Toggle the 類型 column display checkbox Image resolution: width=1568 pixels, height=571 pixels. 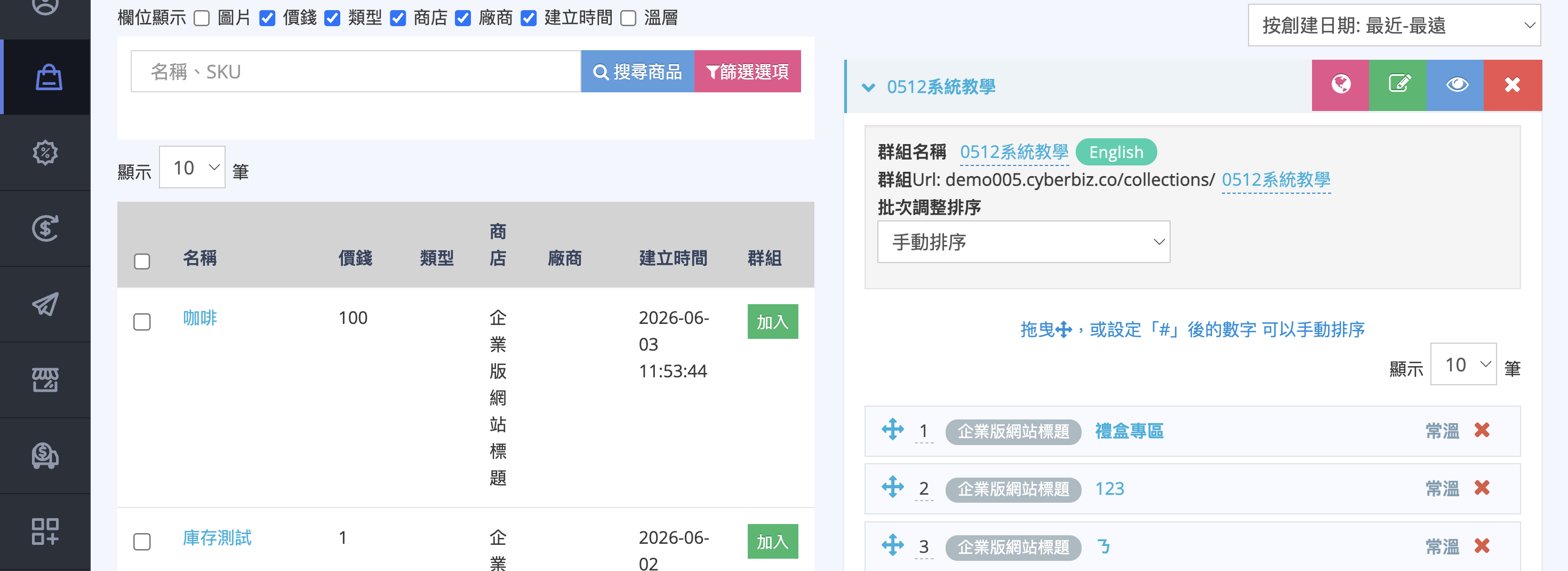(x=332, y=18)
